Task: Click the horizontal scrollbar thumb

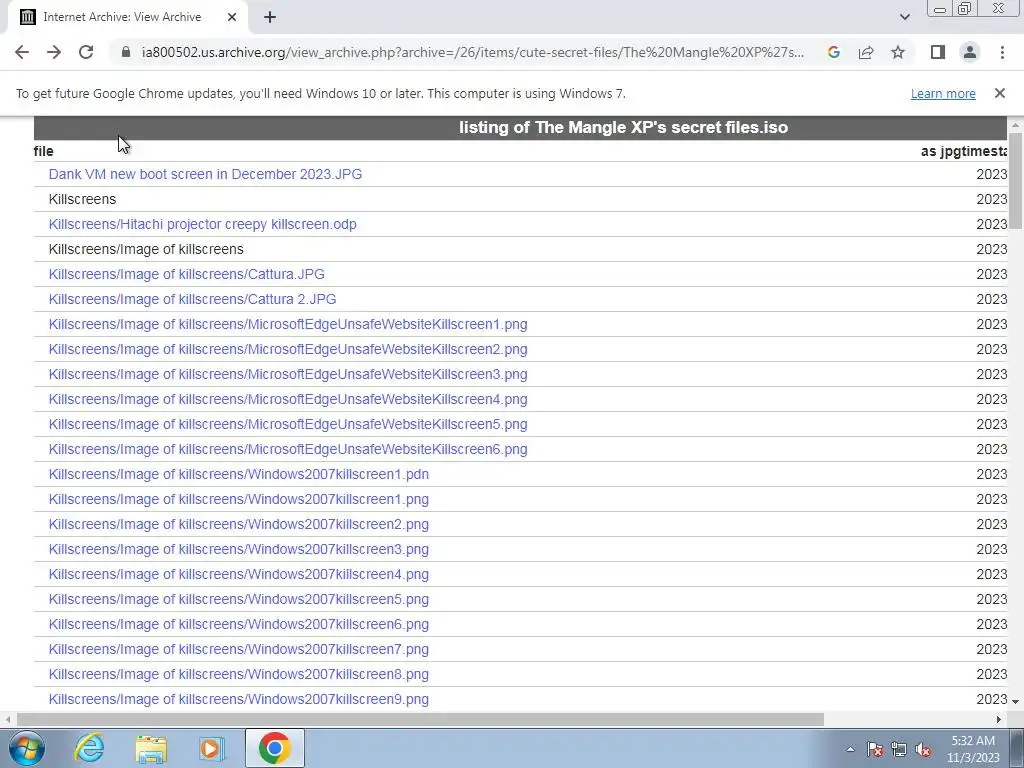Action: coord(421,720)
